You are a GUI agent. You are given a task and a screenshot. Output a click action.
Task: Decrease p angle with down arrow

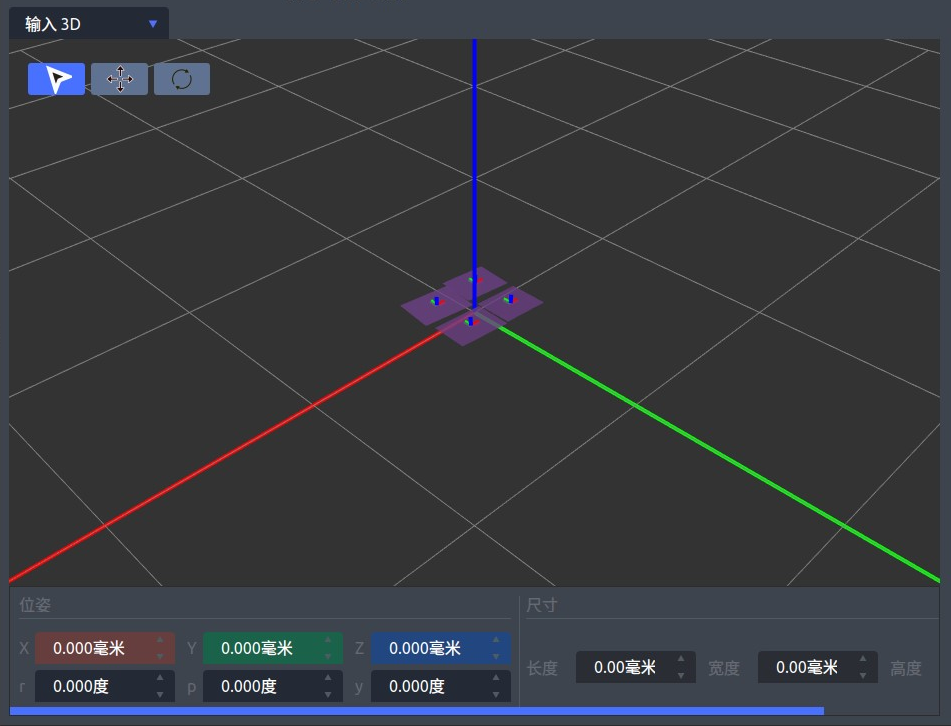pyautogui.click(x=328, y=694)
